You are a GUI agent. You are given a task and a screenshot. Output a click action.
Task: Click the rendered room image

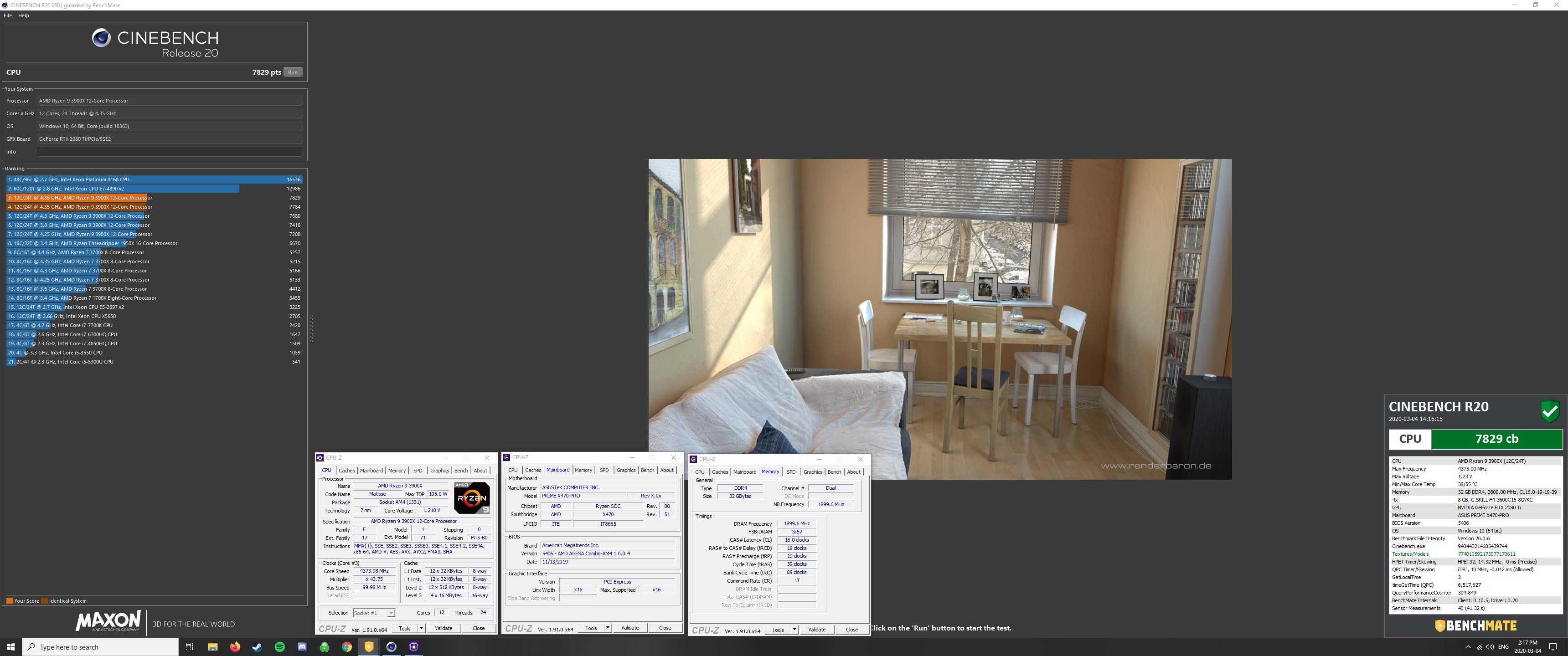[940, 319]
